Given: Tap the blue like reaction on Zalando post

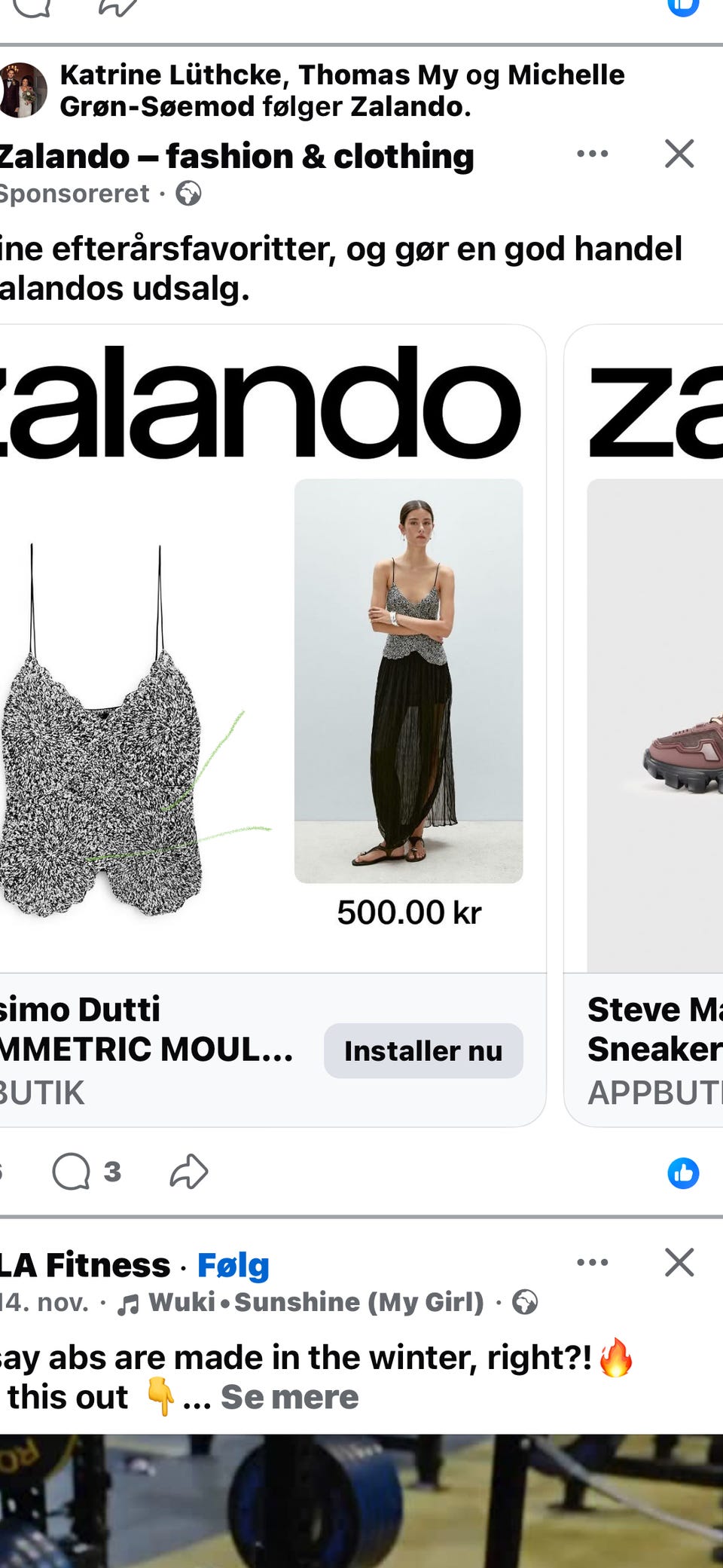Looking at the screenshot, I should [x=683, y=1173].
